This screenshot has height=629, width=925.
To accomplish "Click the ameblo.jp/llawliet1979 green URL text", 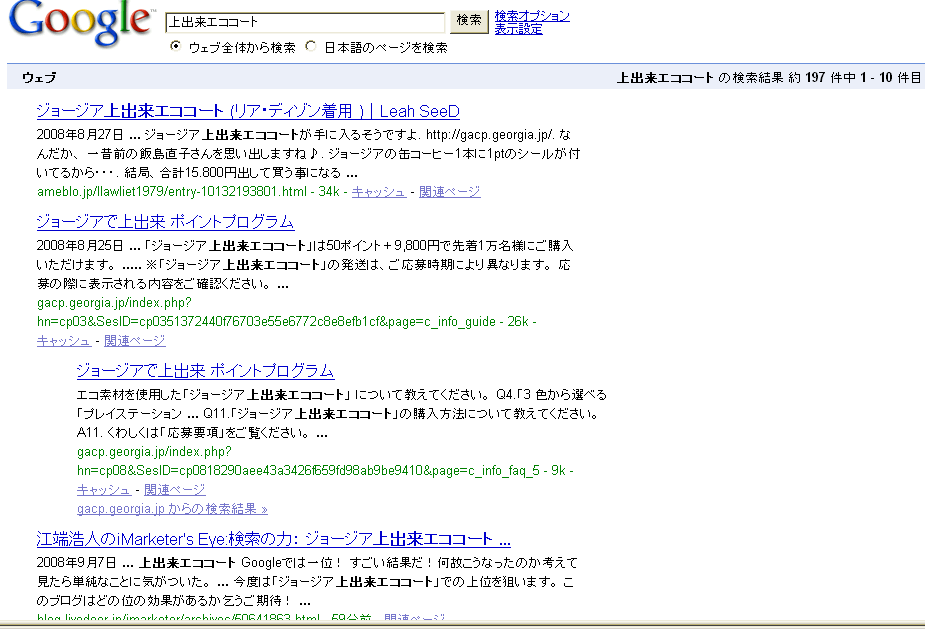I will coord(172,192).
